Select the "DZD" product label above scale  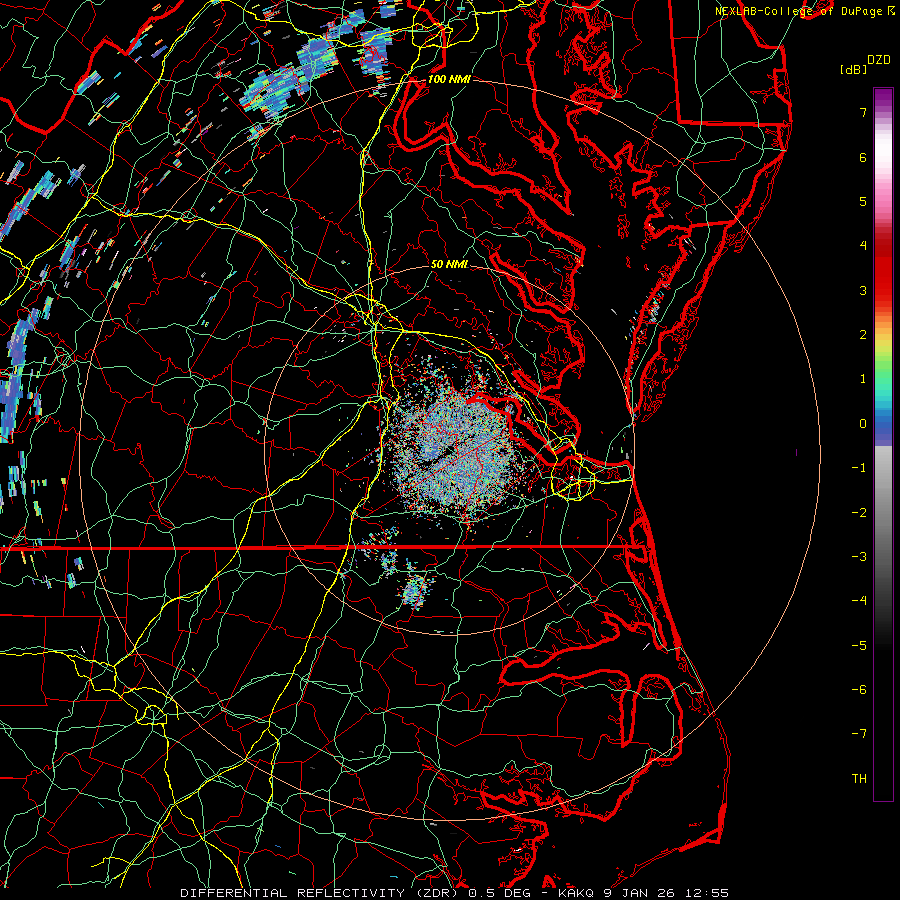pos(879,60)
